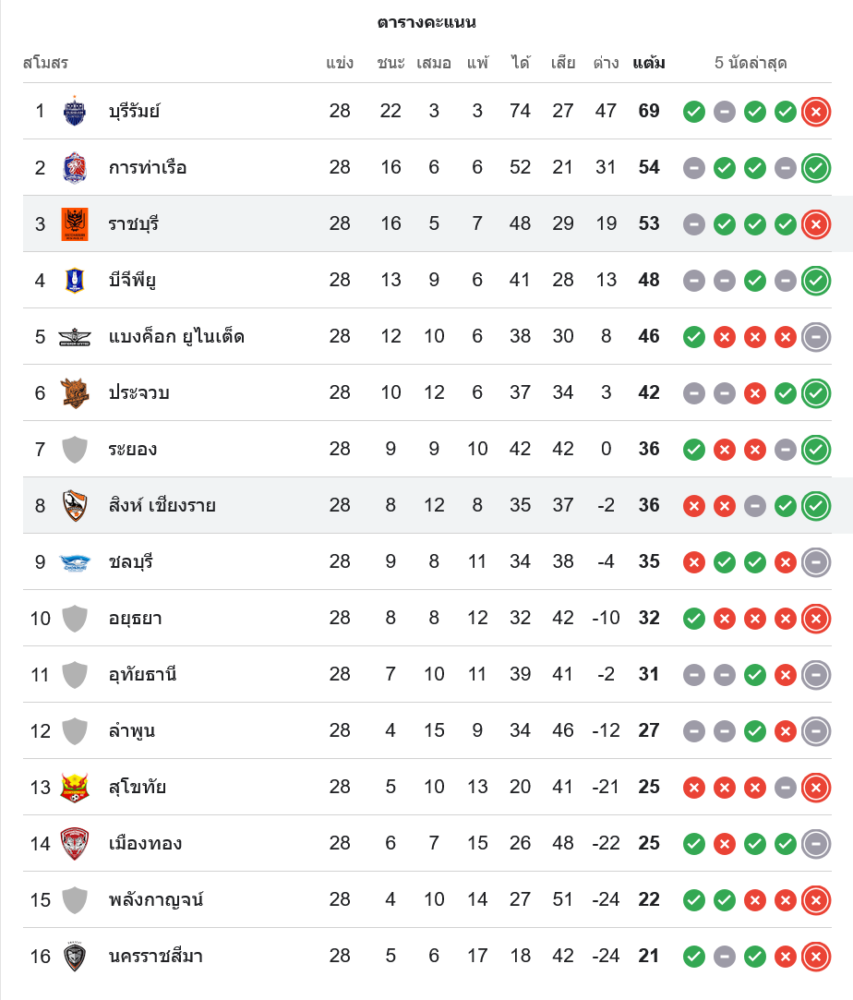Click the สุโขทัย club crest
The width and height of the screenshot is (853, 1000).
(75, 787)
